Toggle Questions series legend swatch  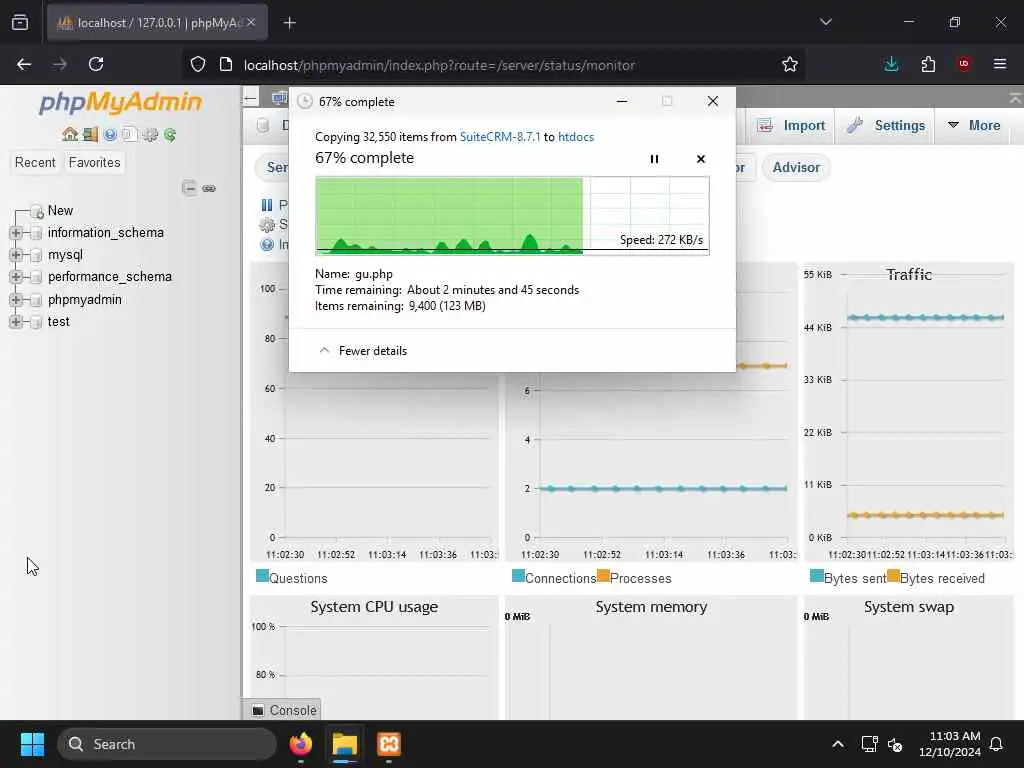(263, 576)
